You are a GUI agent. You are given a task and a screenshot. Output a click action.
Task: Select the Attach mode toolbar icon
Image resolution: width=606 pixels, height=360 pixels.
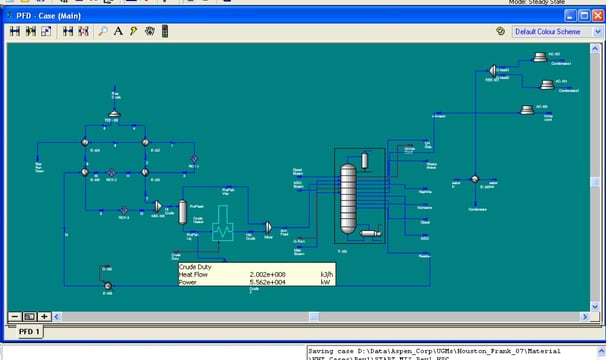(x=15, y=31)
